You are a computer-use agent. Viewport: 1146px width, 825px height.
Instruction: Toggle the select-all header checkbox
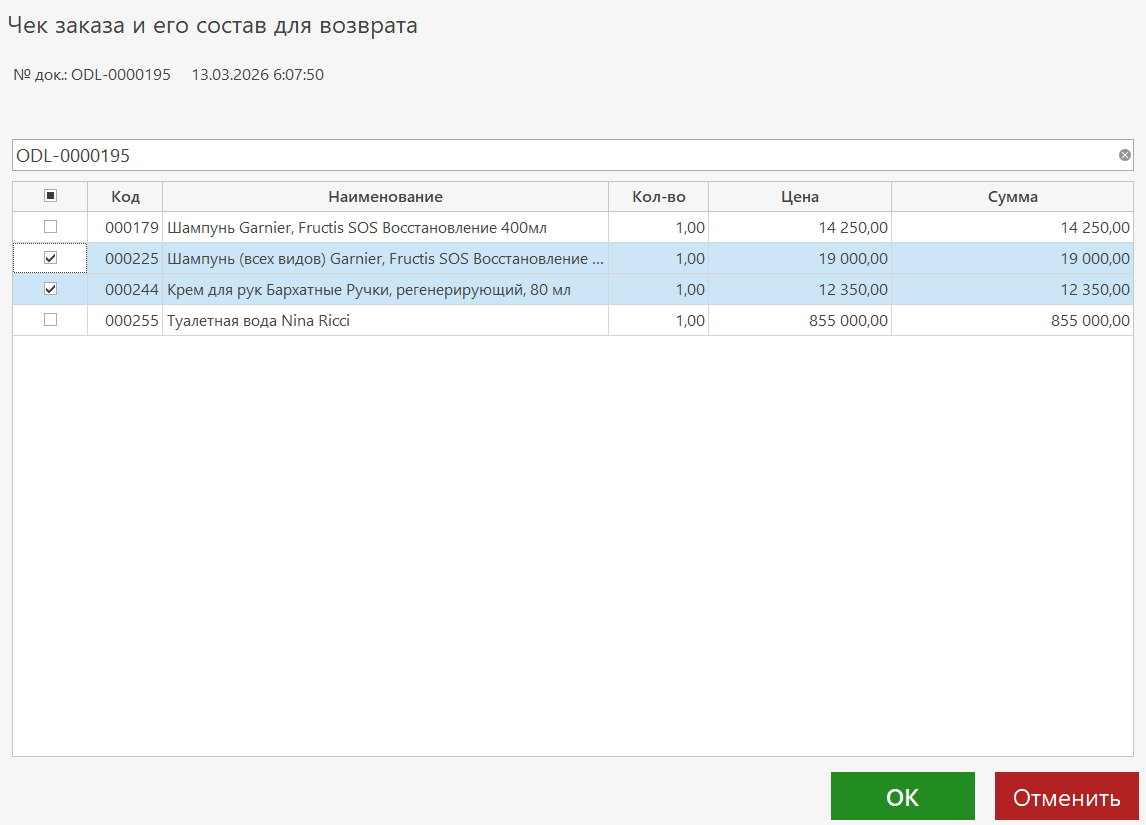(x=50, y=196)
